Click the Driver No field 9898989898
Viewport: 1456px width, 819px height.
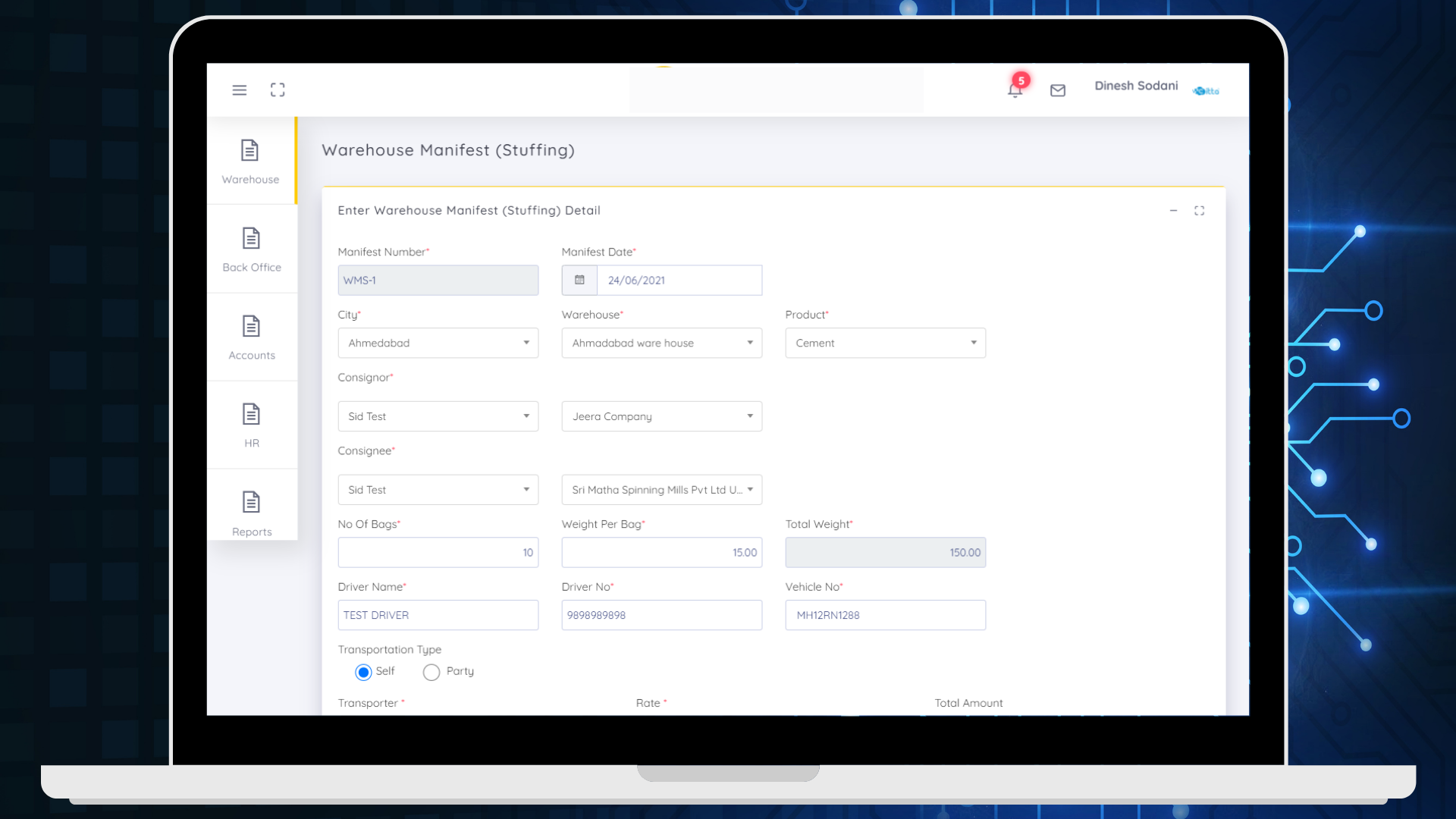pyautogui.click(x=662, y=615)
